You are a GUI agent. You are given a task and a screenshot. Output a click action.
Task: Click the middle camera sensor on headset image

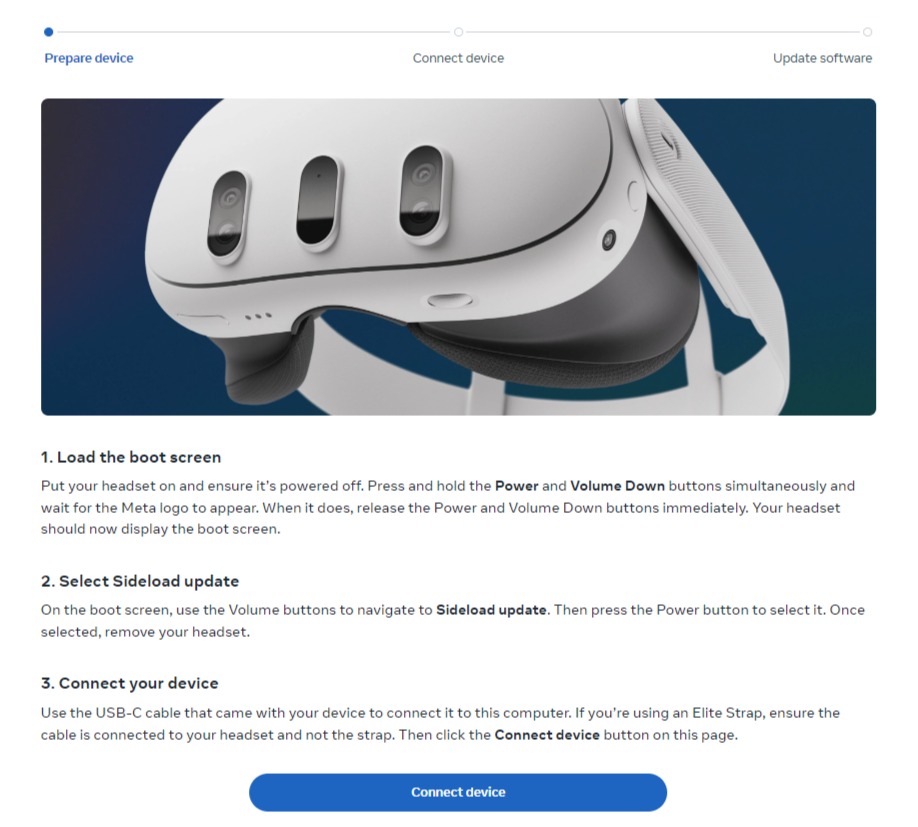pos(318,201)
